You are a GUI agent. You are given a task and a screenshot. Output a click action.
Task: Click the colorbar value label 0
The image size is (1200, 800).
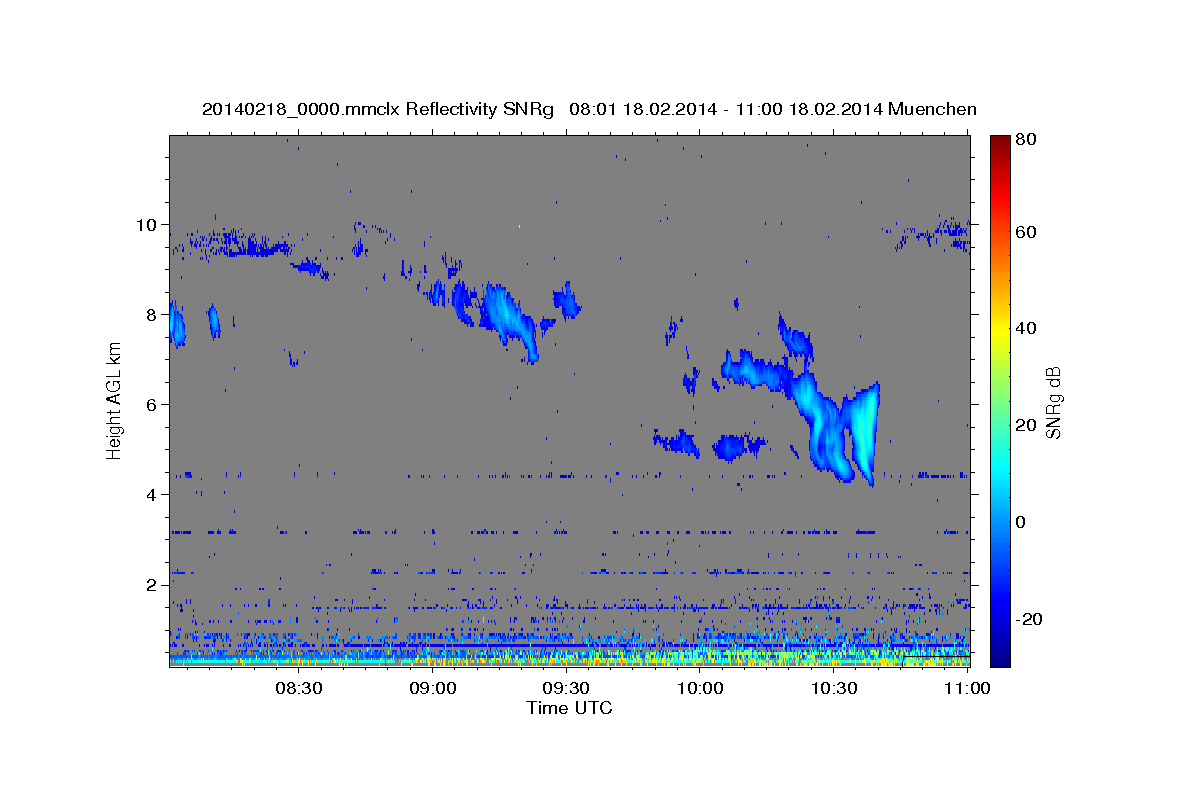click(1020, 521)
